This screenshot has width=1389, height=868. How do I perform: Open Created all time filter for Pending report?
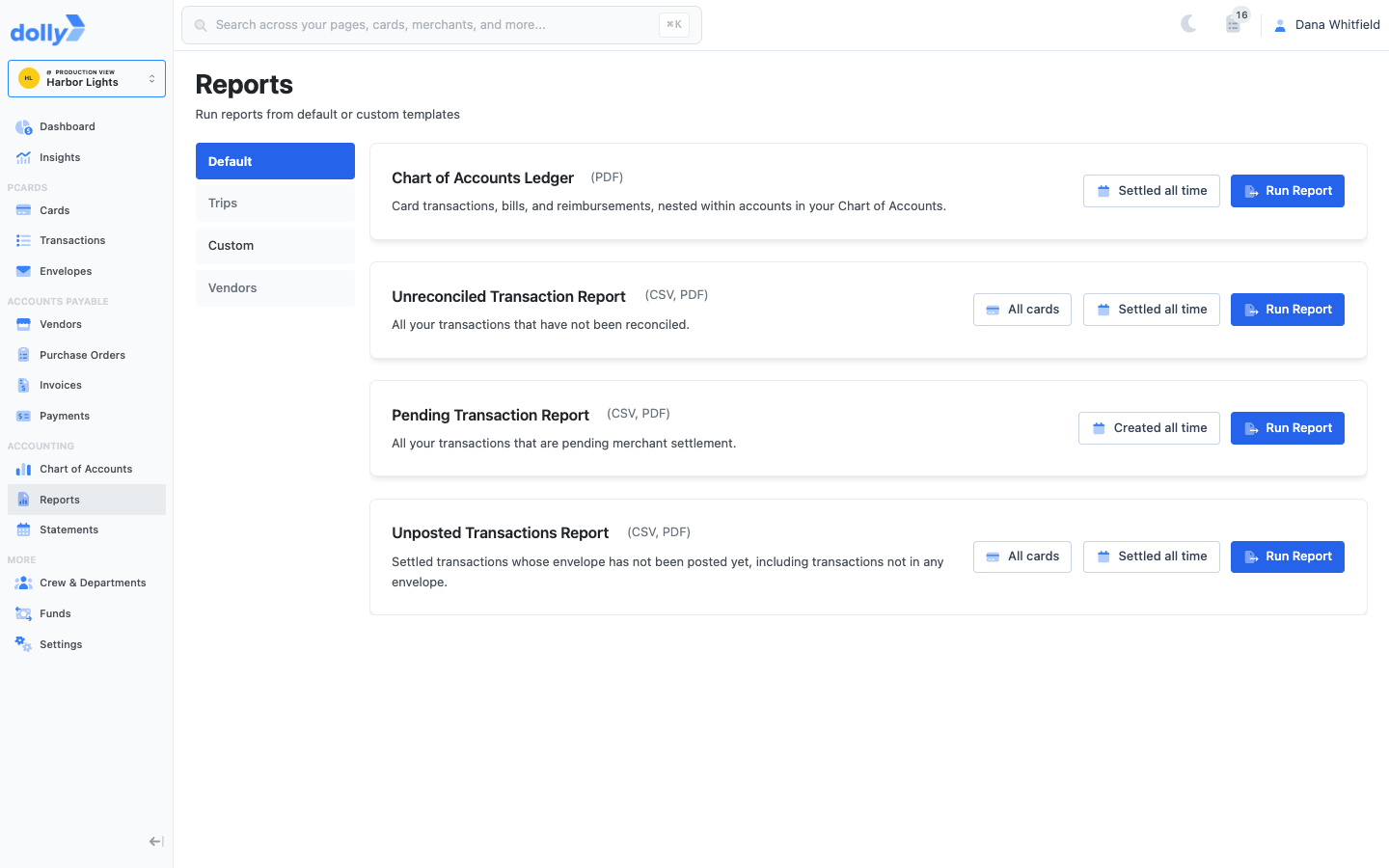point(1149,428)
